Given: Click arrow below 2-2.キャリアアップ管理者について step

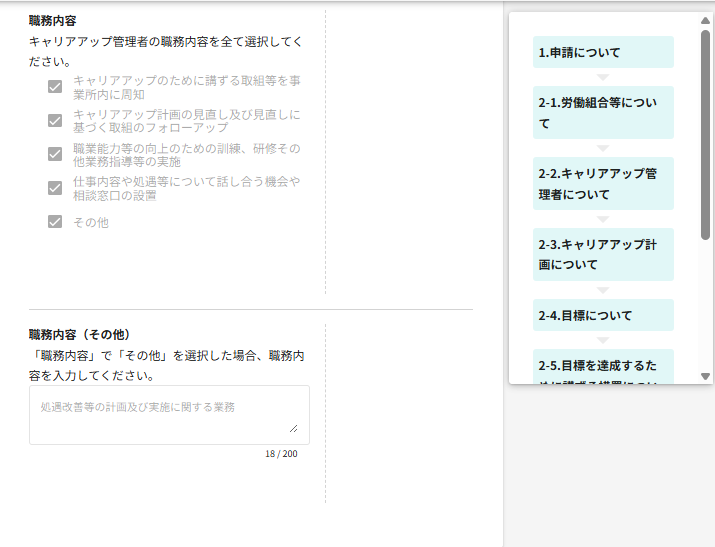Looking at the screenshot, I should [x=603, y=219].
